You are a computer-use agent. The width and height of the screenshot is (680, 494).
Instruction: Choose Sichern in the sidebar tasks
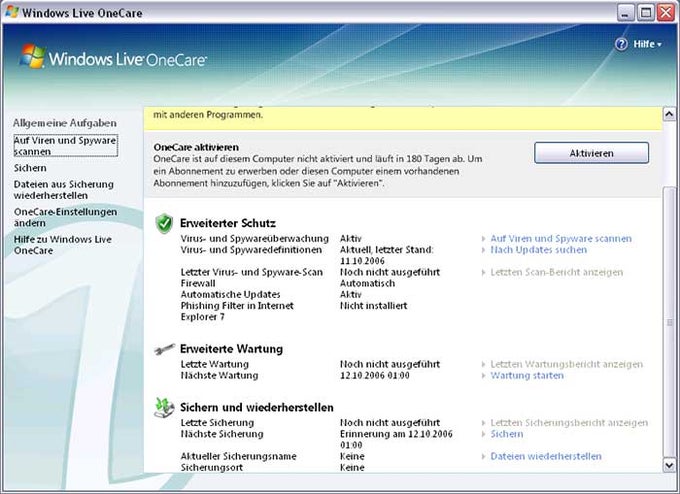[30, 168]
